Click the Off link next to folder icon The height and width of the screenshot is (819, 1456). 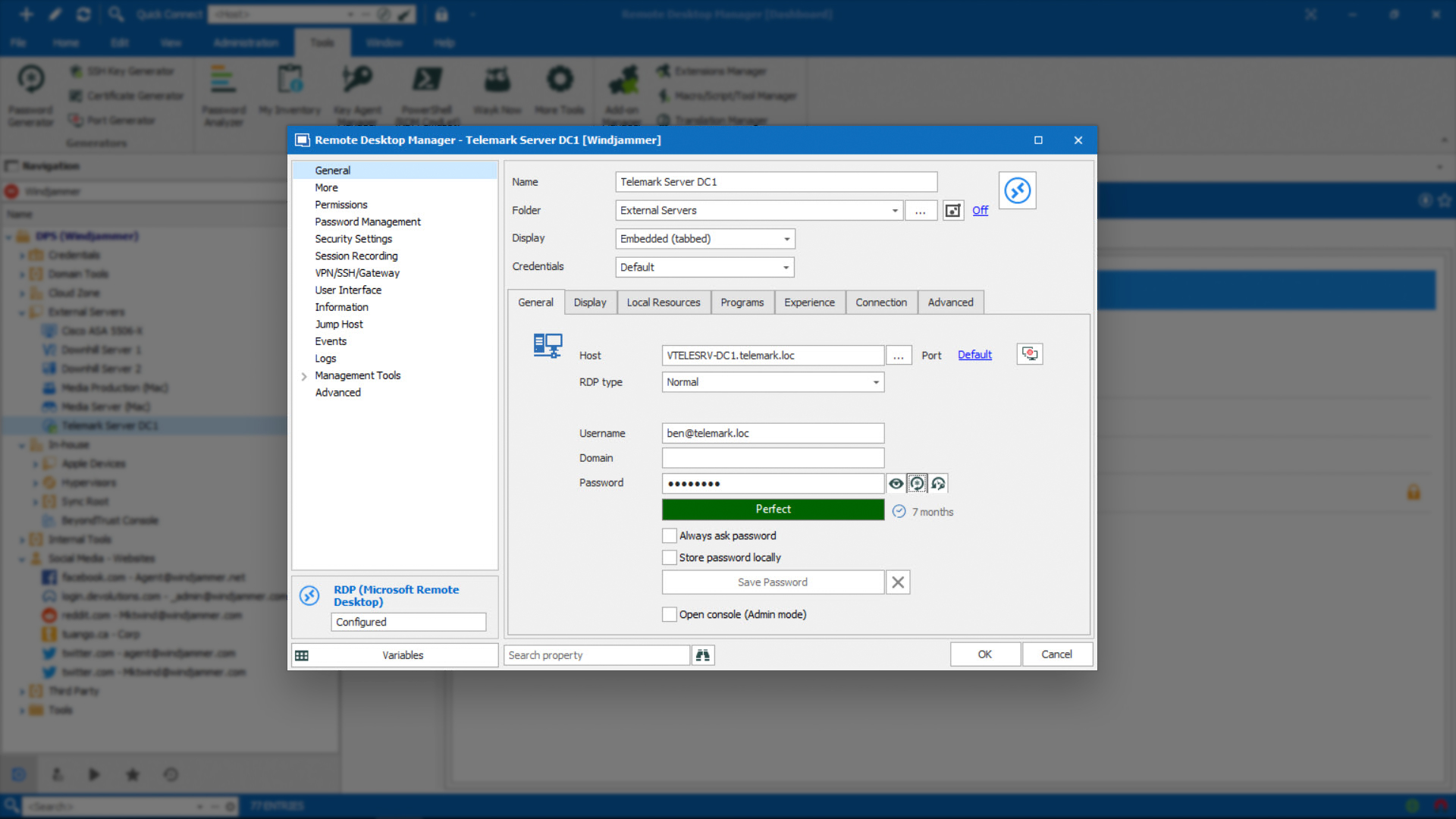980,210
